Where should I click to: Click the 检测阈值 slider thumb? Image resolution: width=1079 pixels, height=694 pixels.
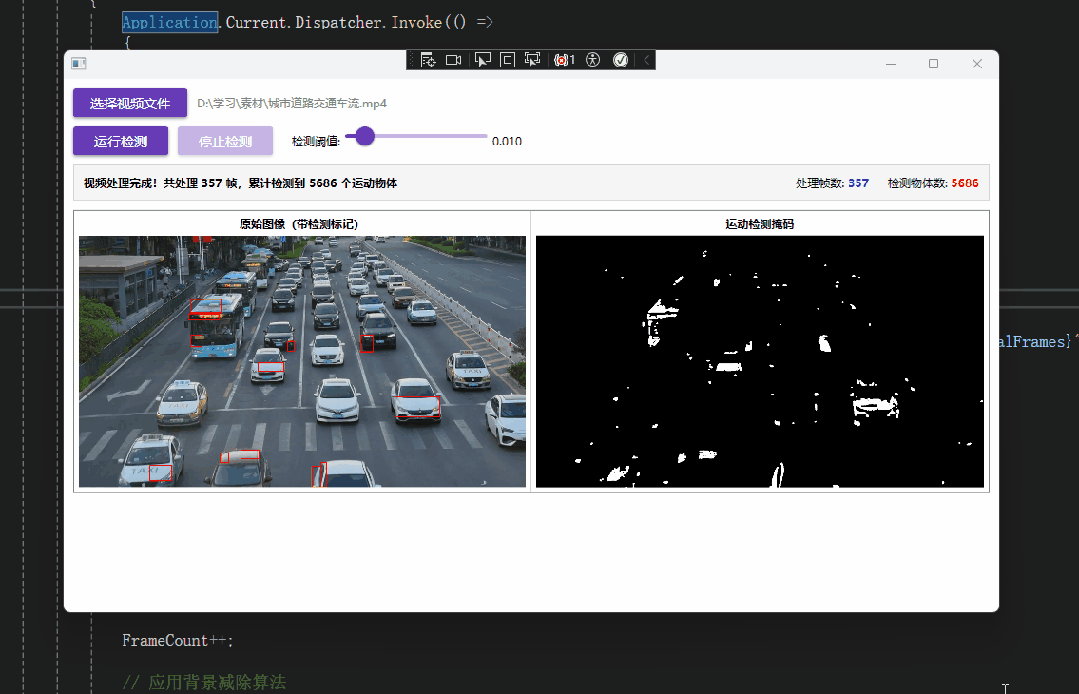[365, 136]
